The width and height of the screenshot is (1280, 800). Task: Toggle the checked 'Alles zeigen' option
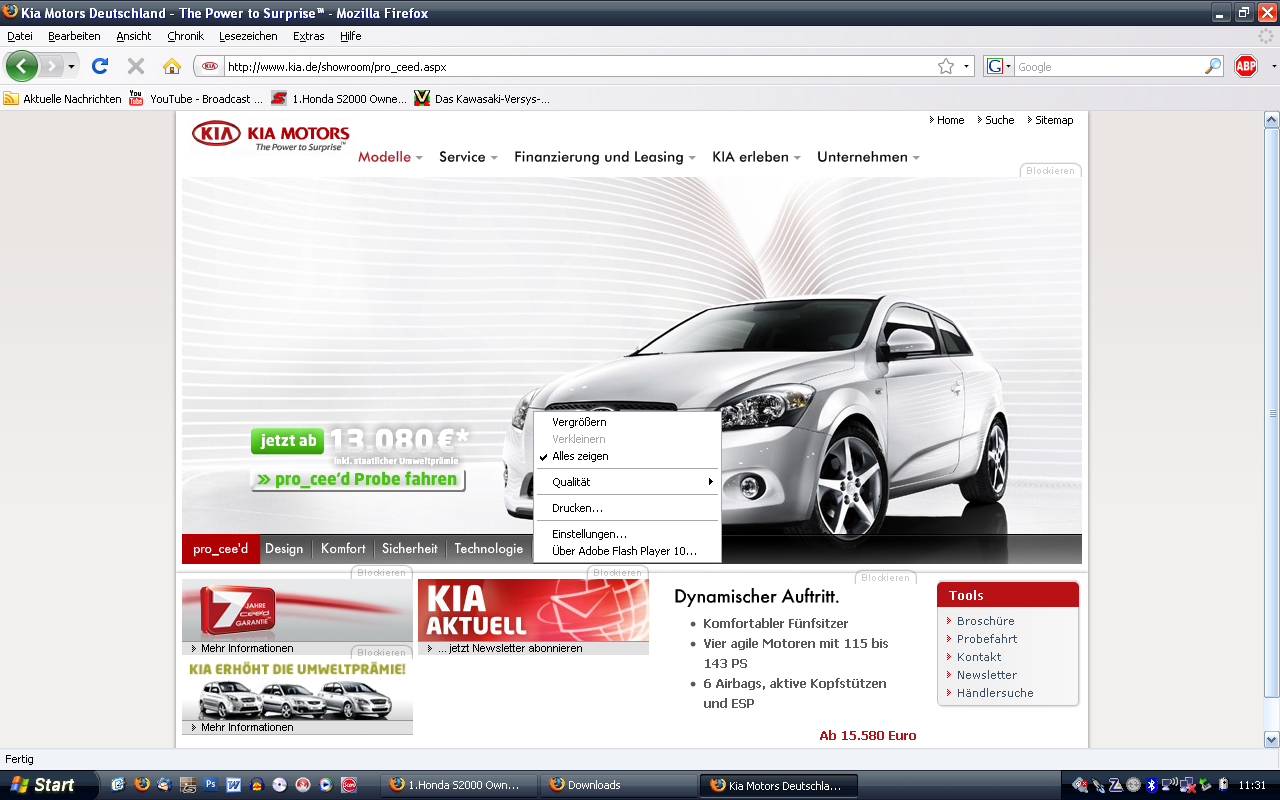point(580,456)
